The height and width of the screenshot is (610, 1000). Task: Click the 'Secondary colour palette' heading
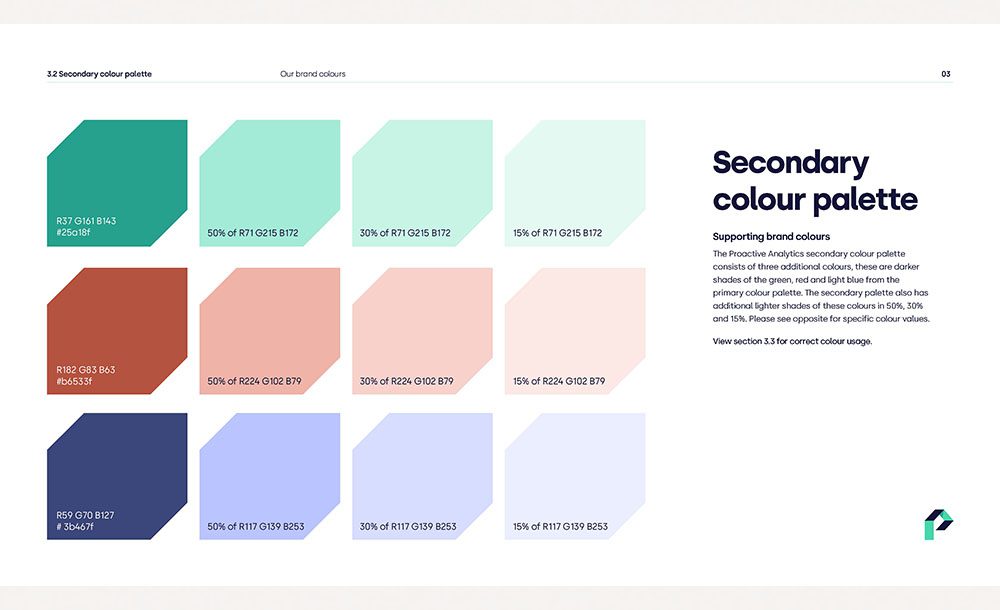[815, 181]
